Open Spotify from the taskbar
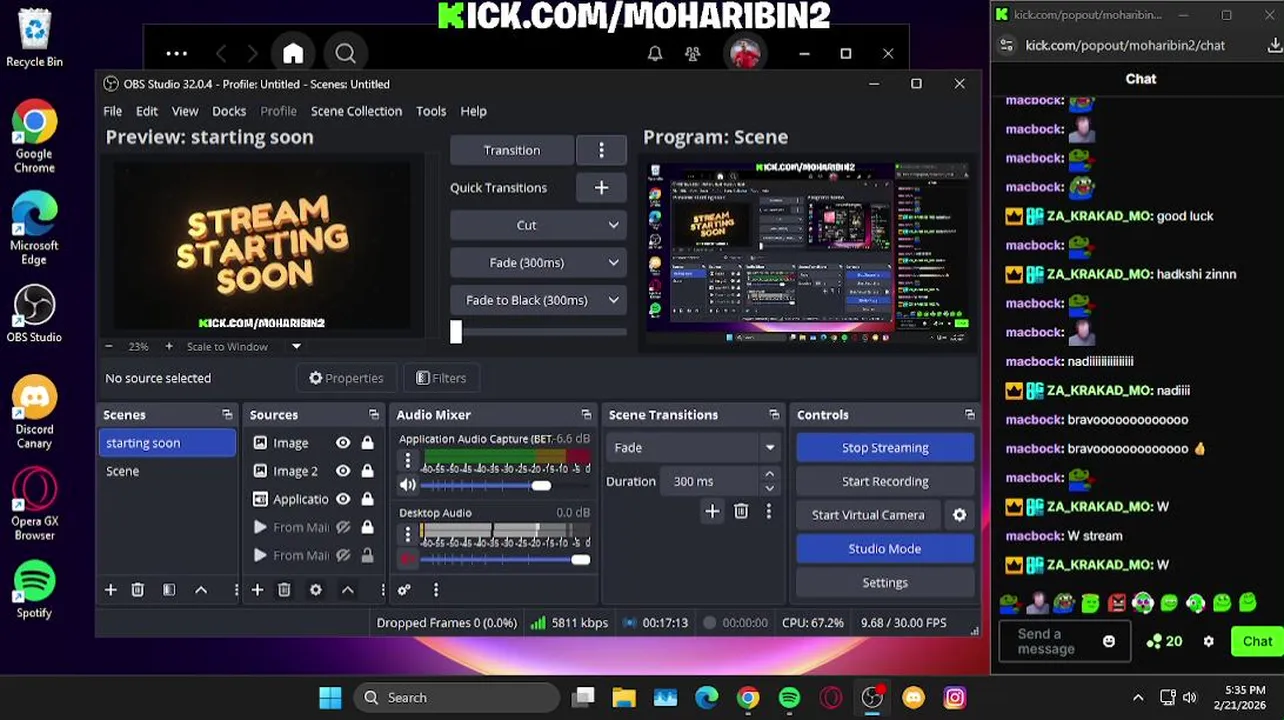Image resolution: width=1284 pixels, height=720 pixels. pos(789,698)
